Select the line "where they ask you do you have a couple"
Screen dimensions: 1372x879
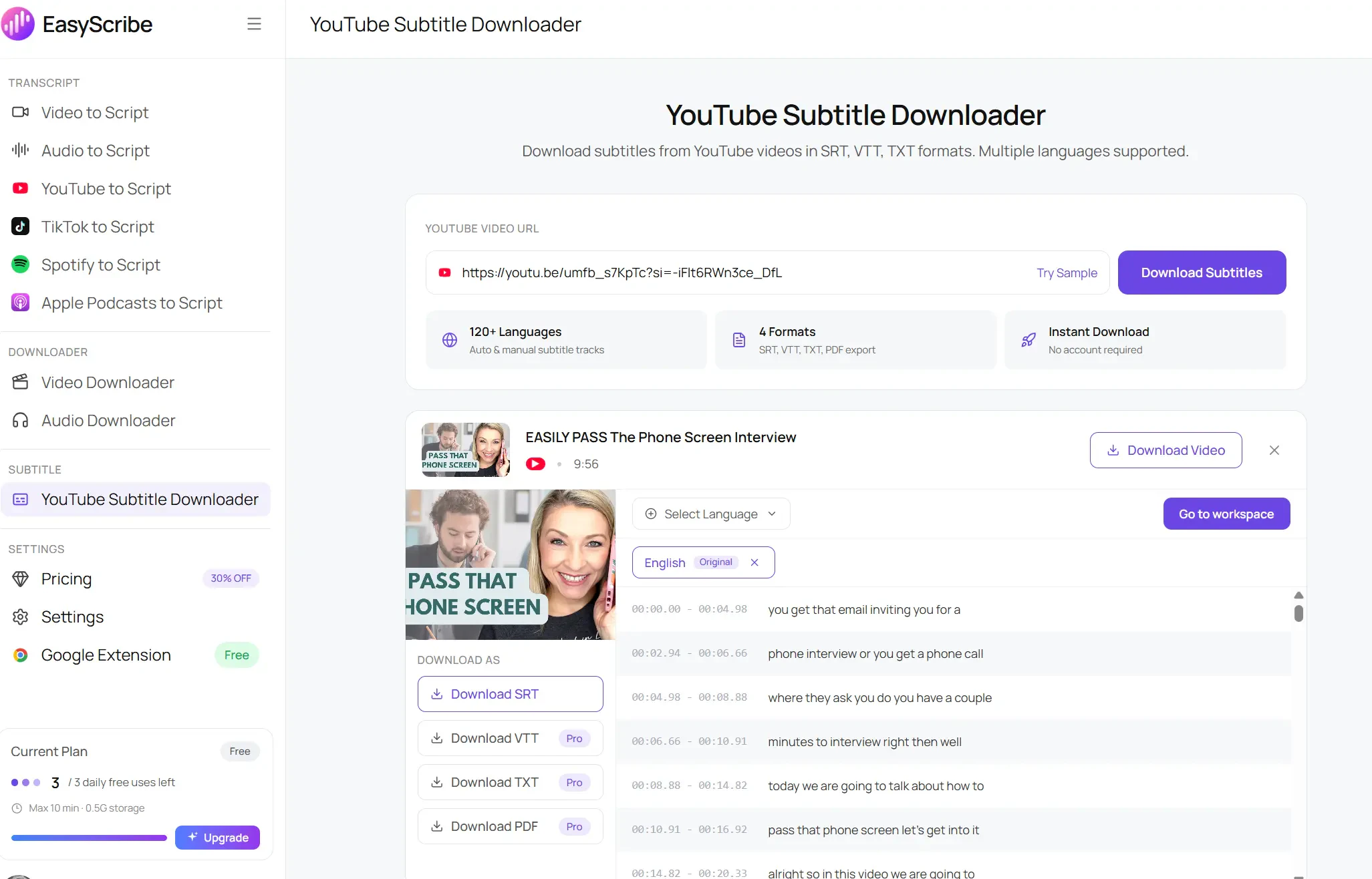(879, 697)
